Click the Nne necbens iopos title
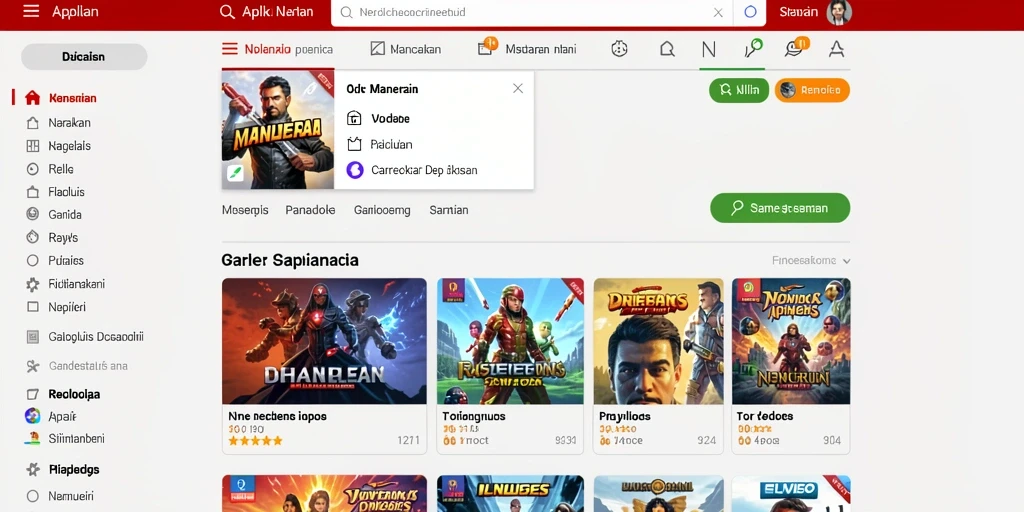 coord(277,416)
